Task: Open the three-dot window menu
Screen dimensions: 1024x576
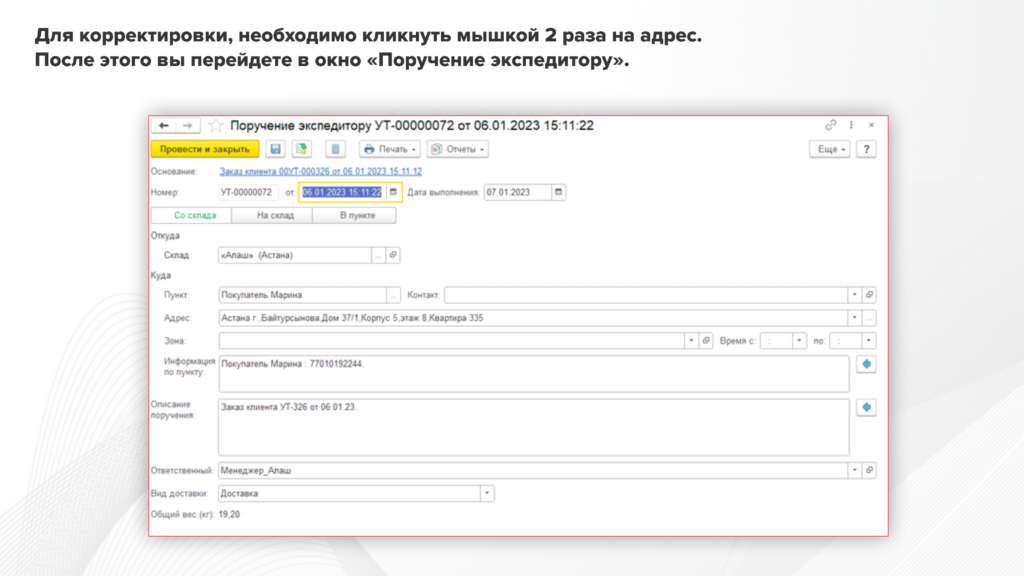Action: [851, 125]
